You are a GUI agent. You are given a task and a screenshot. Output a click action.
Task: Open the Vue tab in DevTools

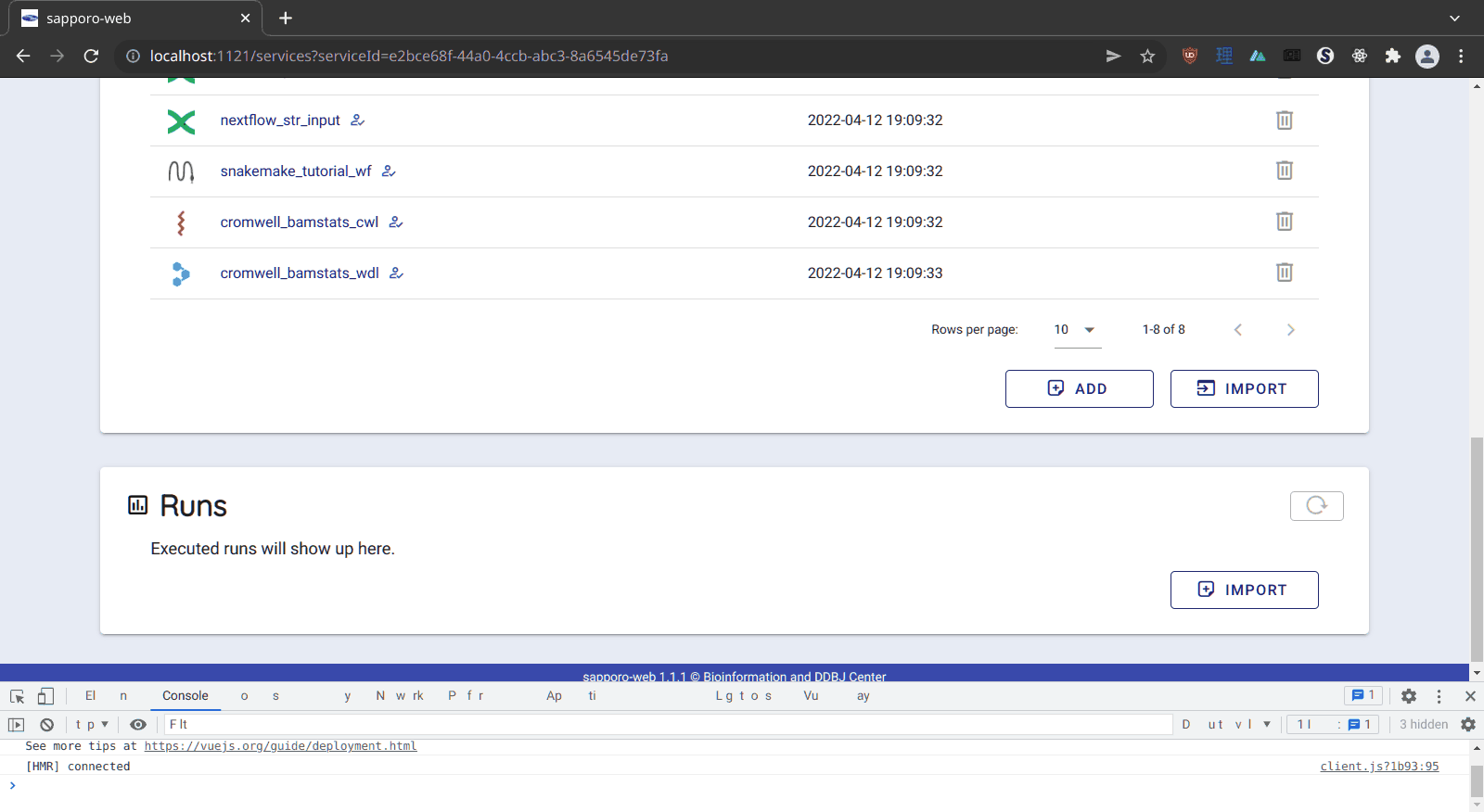pos(812,696)
